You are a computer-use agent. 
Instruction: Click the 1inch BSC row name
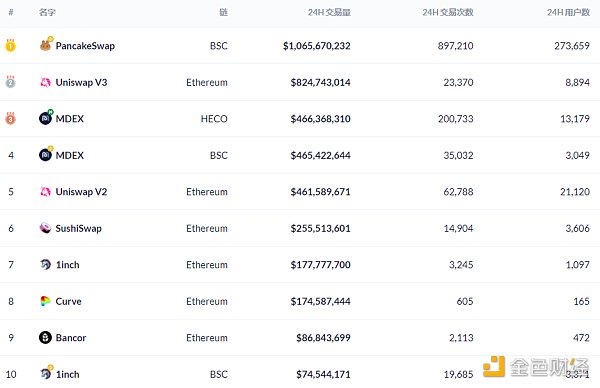68,374
